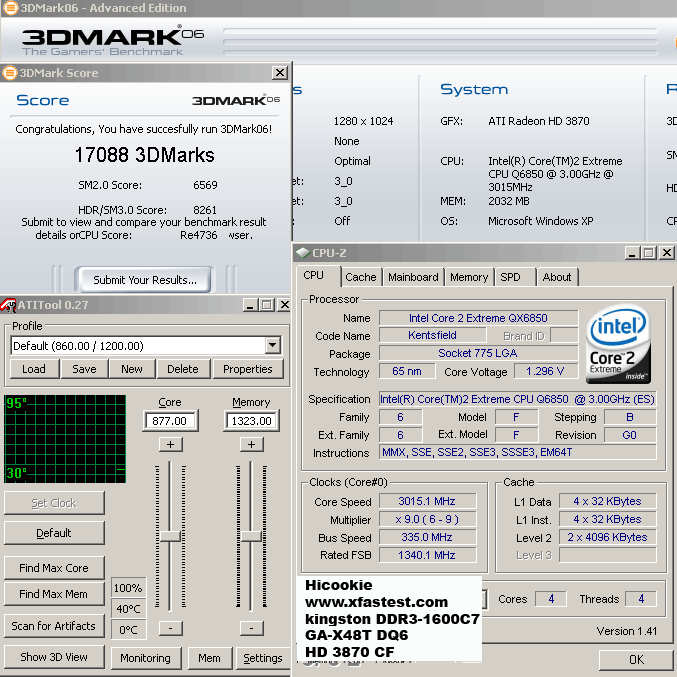Image resolution: width=677 pixels, height=677 pixels.
Task: Click the Level 2 cache value 2 x 4096 KBytes
Action: [607, 537]
